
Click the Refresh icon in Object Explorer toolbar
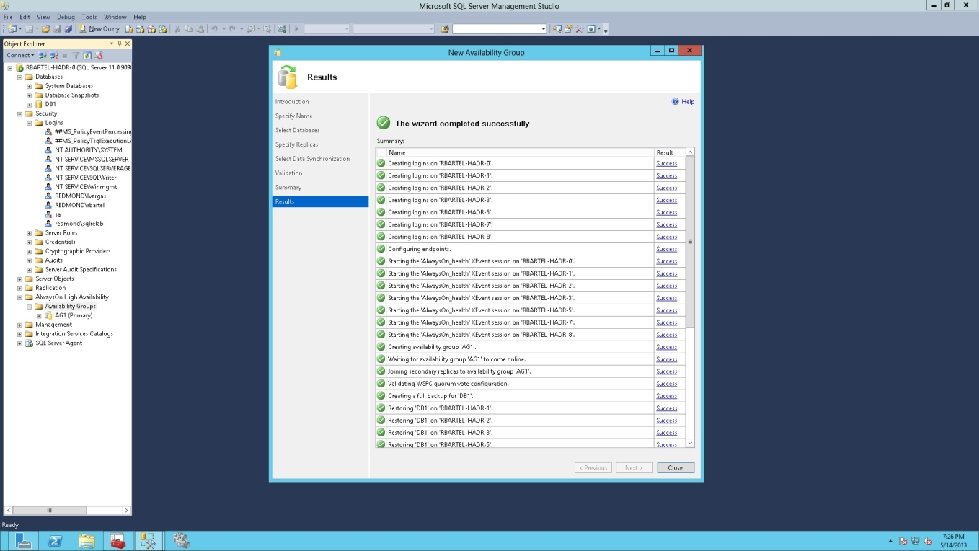(x=87, y=56)
